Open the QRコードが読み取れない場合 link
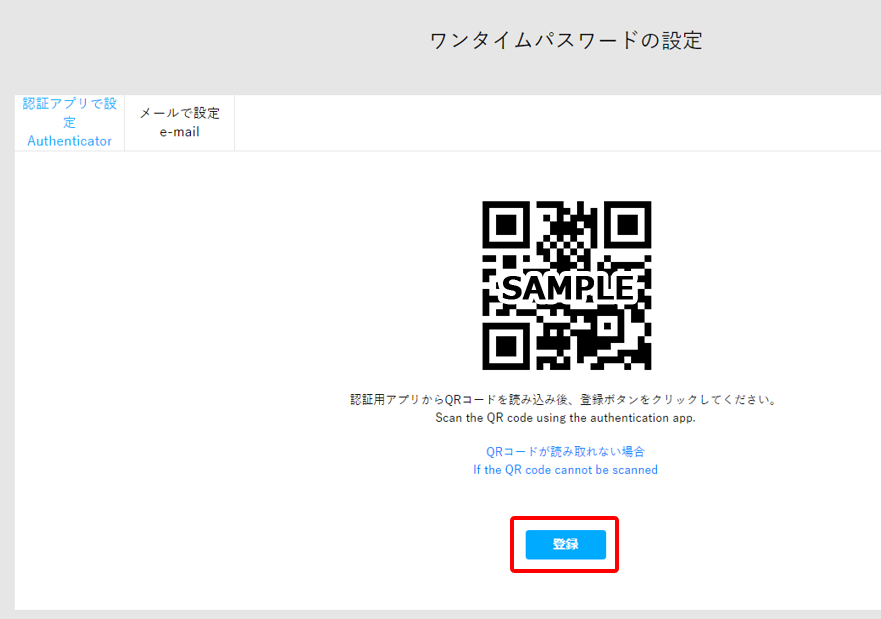This screenshot has width=881, height=619. tap(565, 452)
